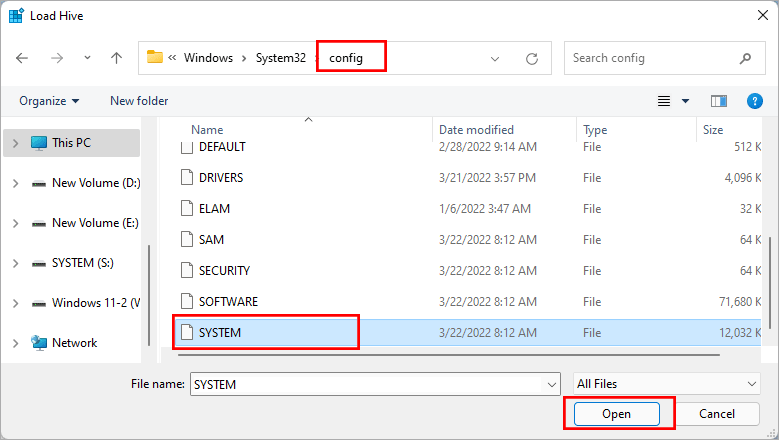
Task: Change the view layout icon
Action: click(664, 101)
